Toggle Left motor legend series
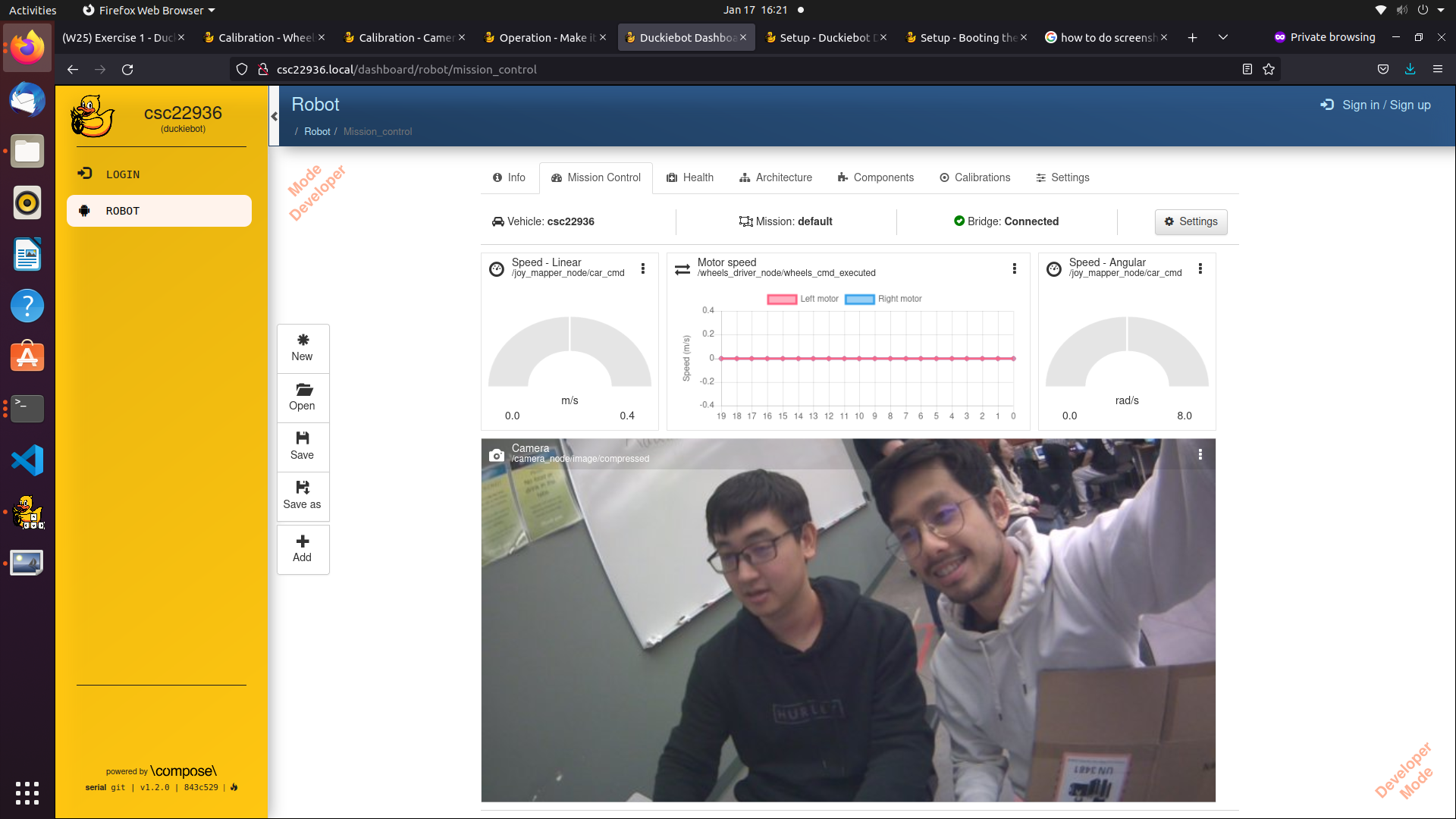The height and width of the screenshot is (819, 1456). click(802, 299)
